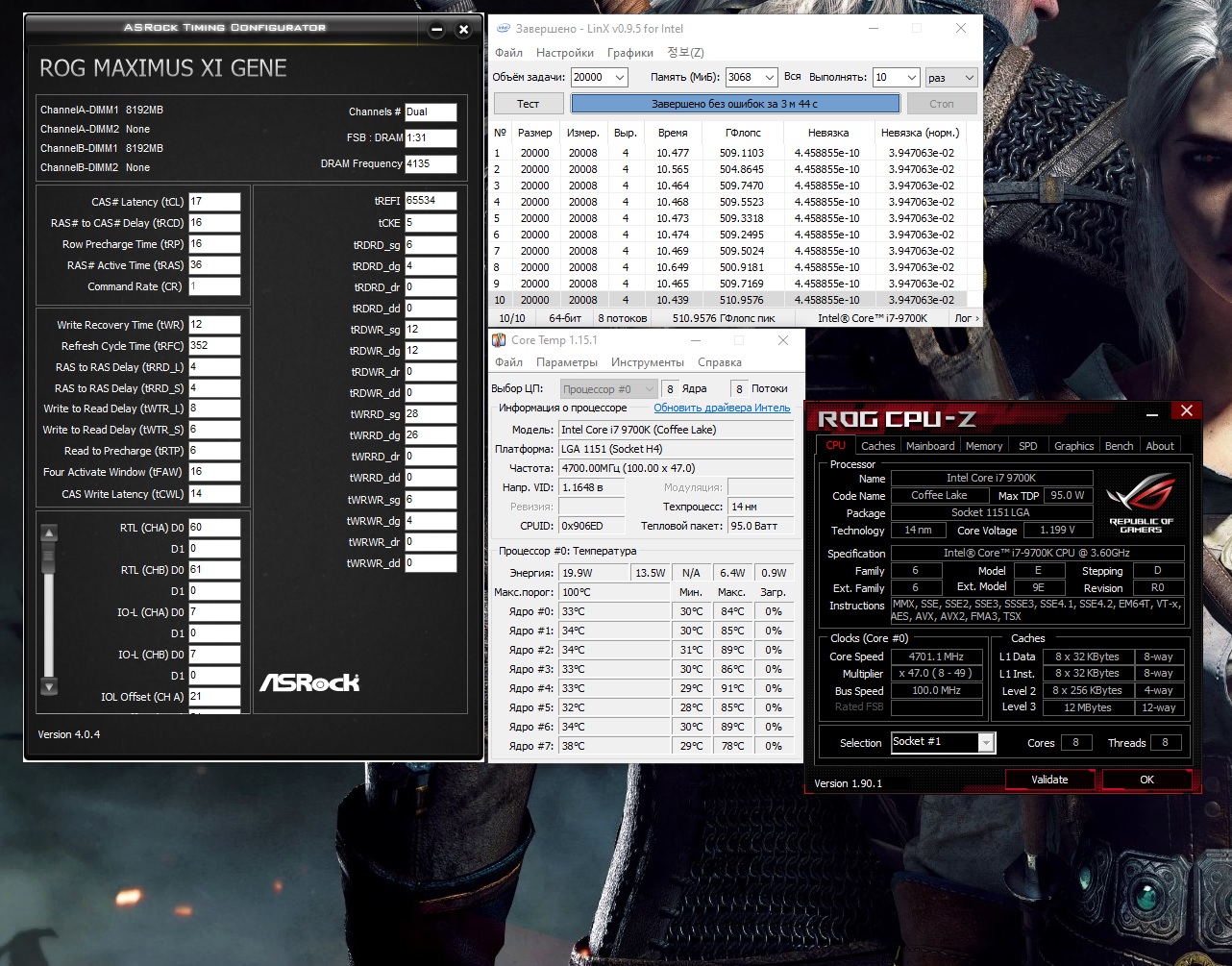Switch to Graphics tab in CPU-Z
The width and height of the screenshot is (1232, 966).
1074,446
